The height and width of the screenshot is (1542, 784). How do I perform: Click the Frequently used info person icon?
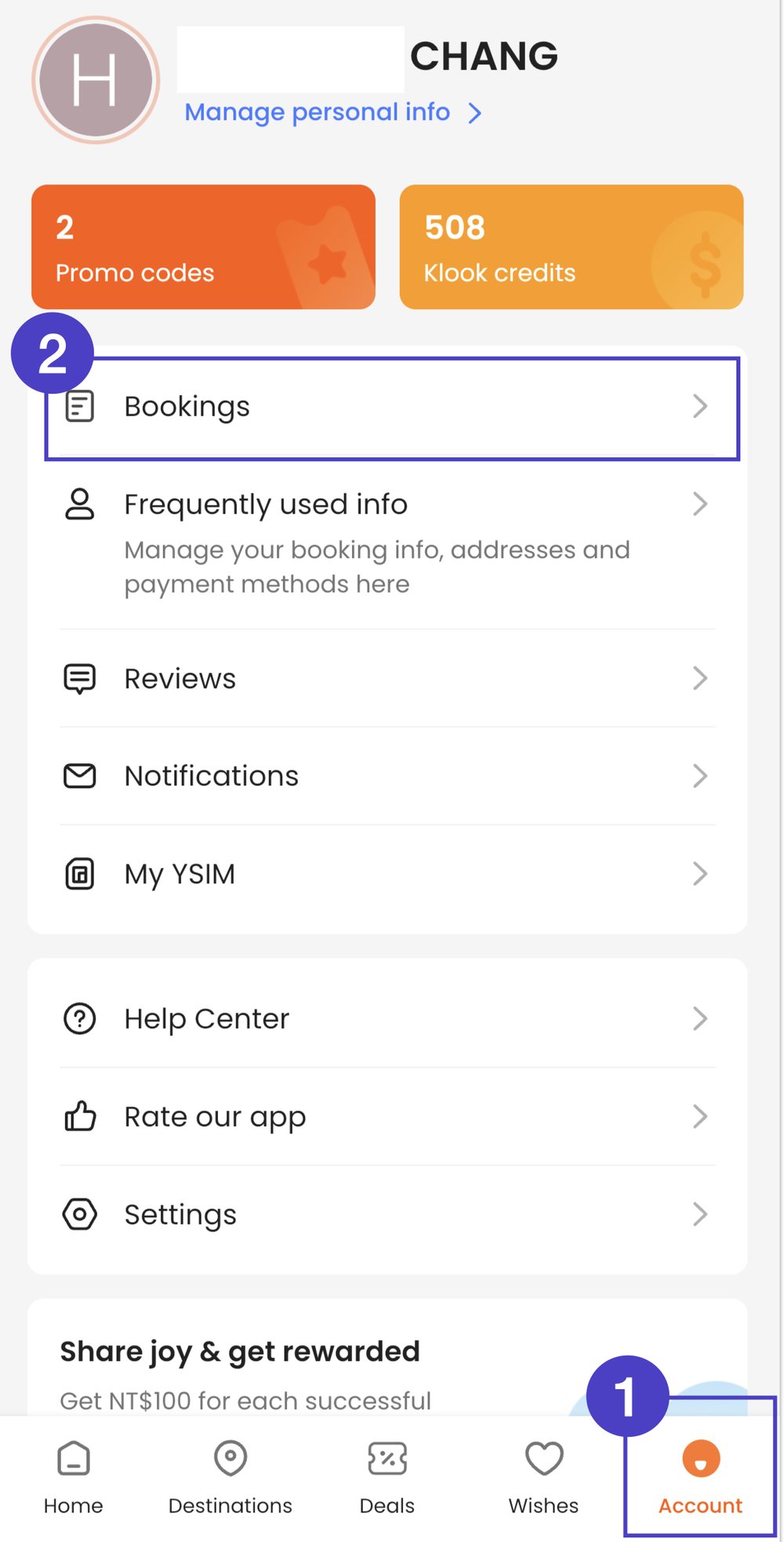pyautogui.click(x=79, y=504)
